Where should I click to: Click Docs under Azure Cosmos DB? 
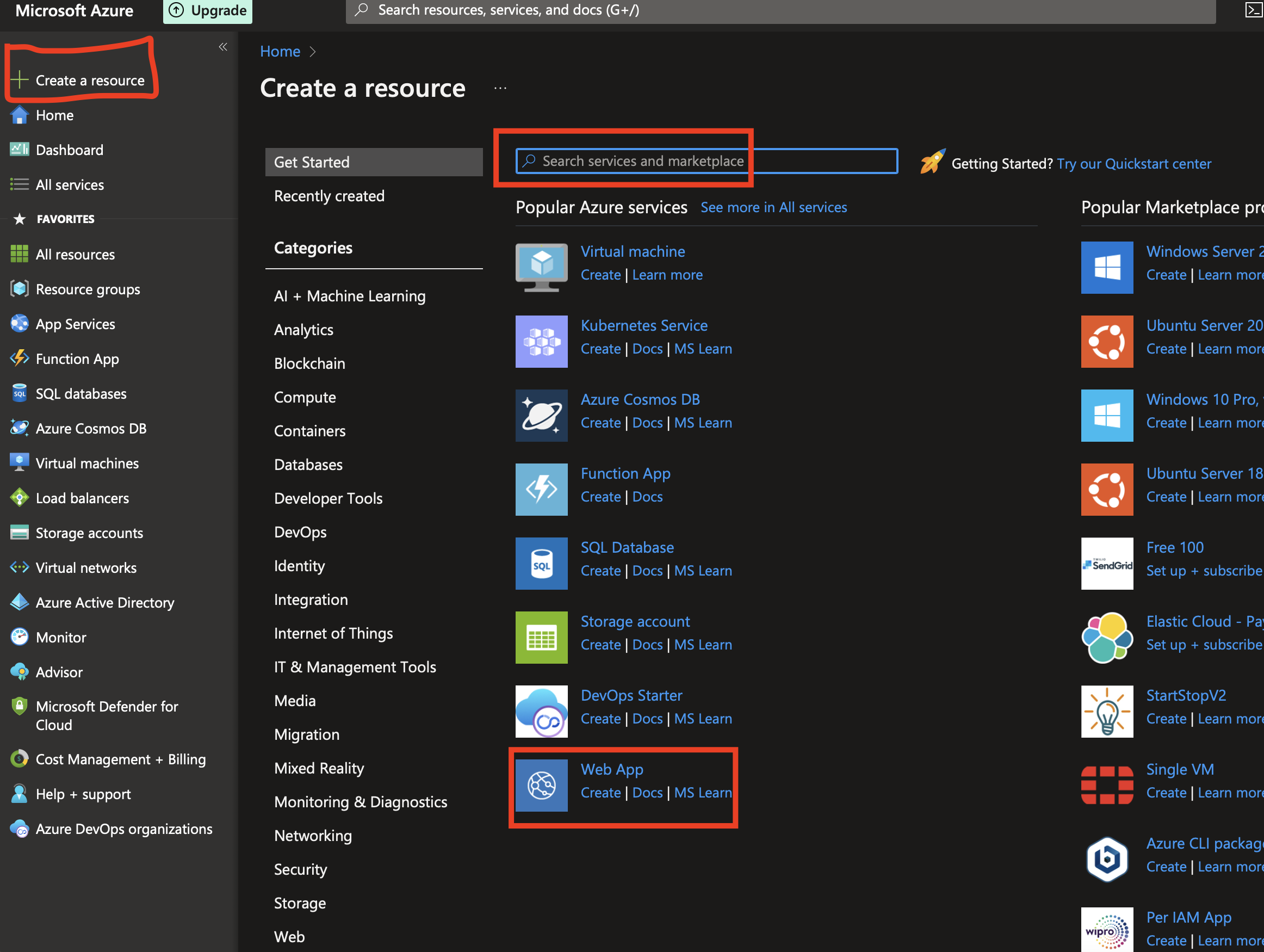click(647, 423)
